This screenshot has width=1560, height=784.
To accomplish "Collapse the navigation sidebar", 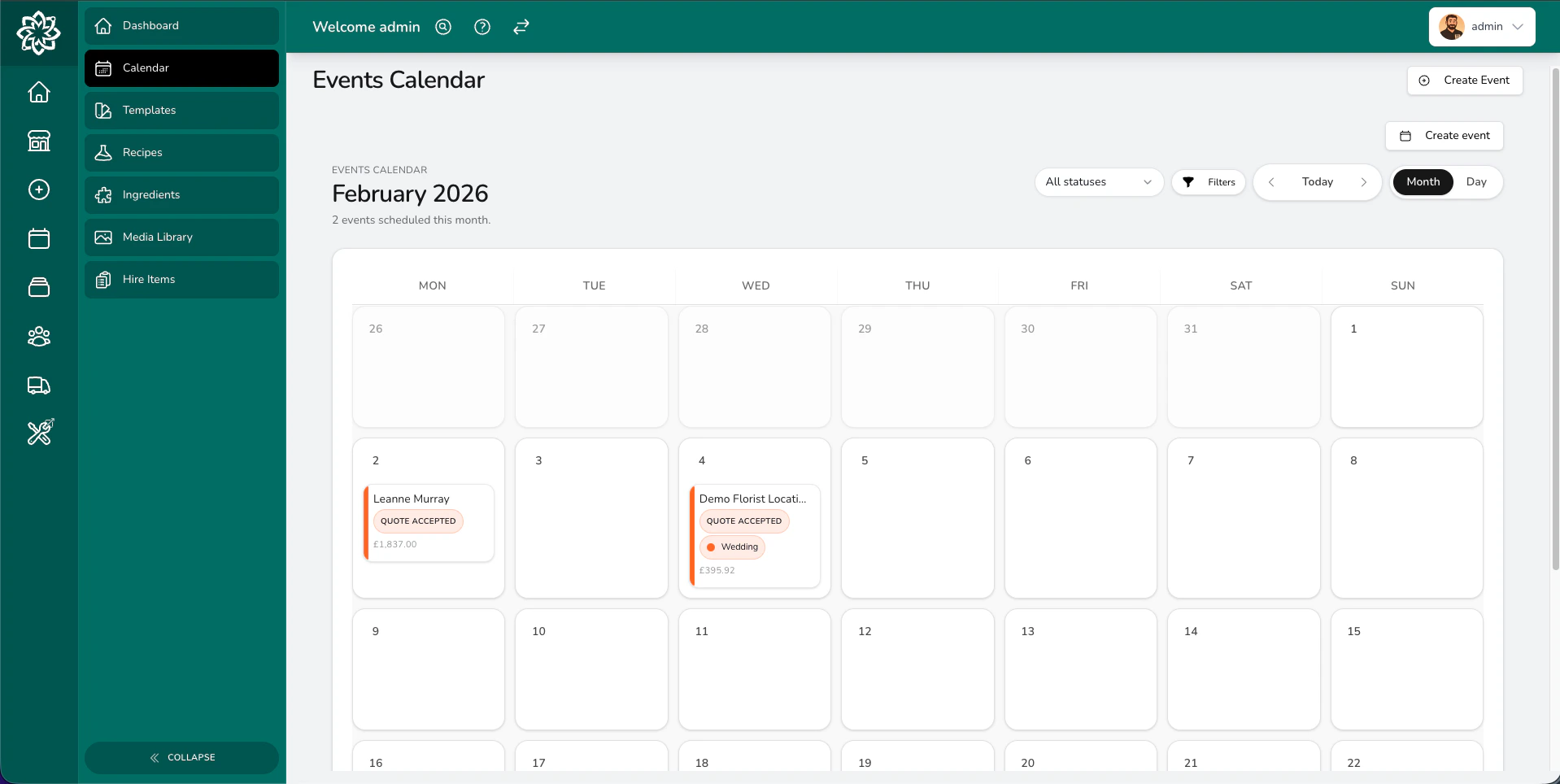I will pyautogui.click(x=181, y=757).
